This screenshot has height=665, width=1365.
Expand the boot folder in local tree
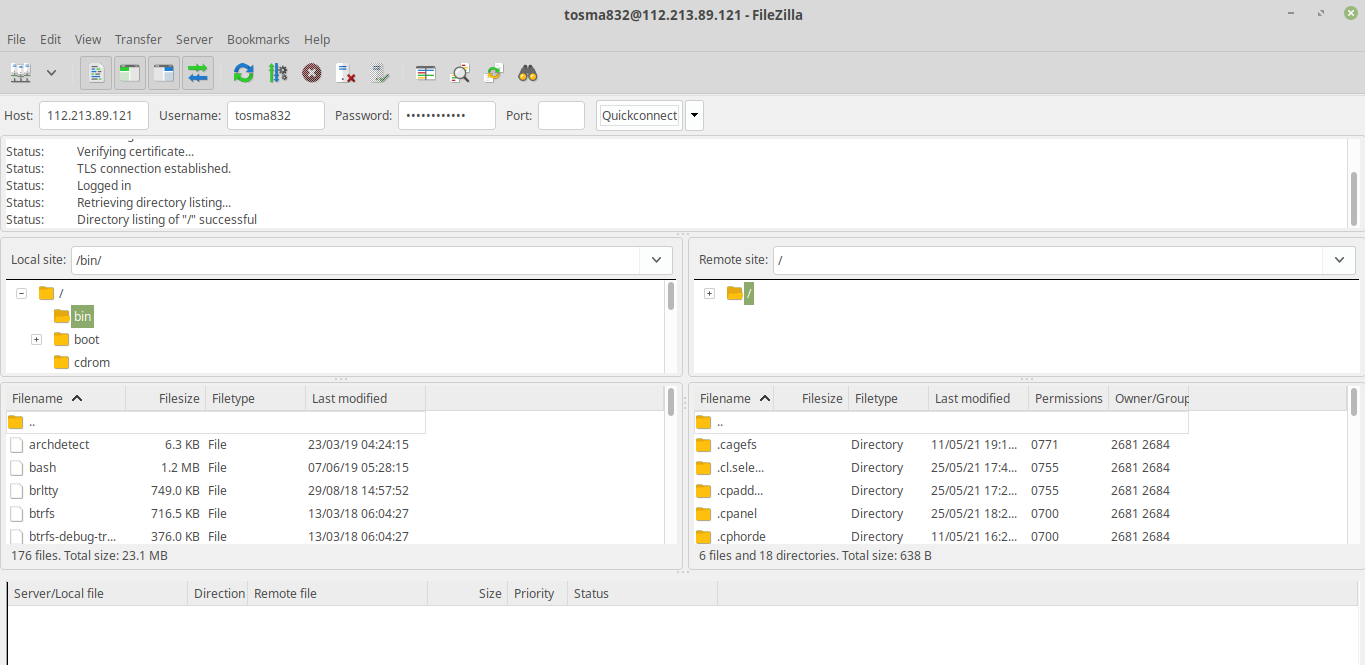[x=36, y=339]
